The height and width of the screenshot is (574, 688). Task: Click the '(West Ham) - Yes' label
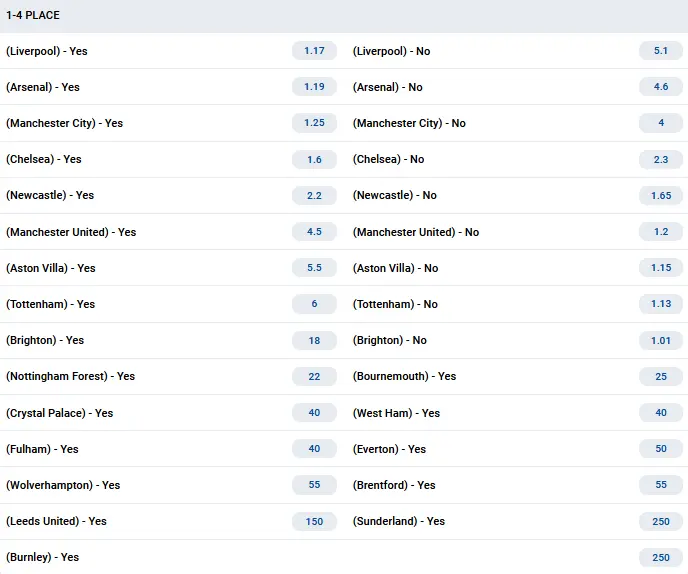coord(396,413)
